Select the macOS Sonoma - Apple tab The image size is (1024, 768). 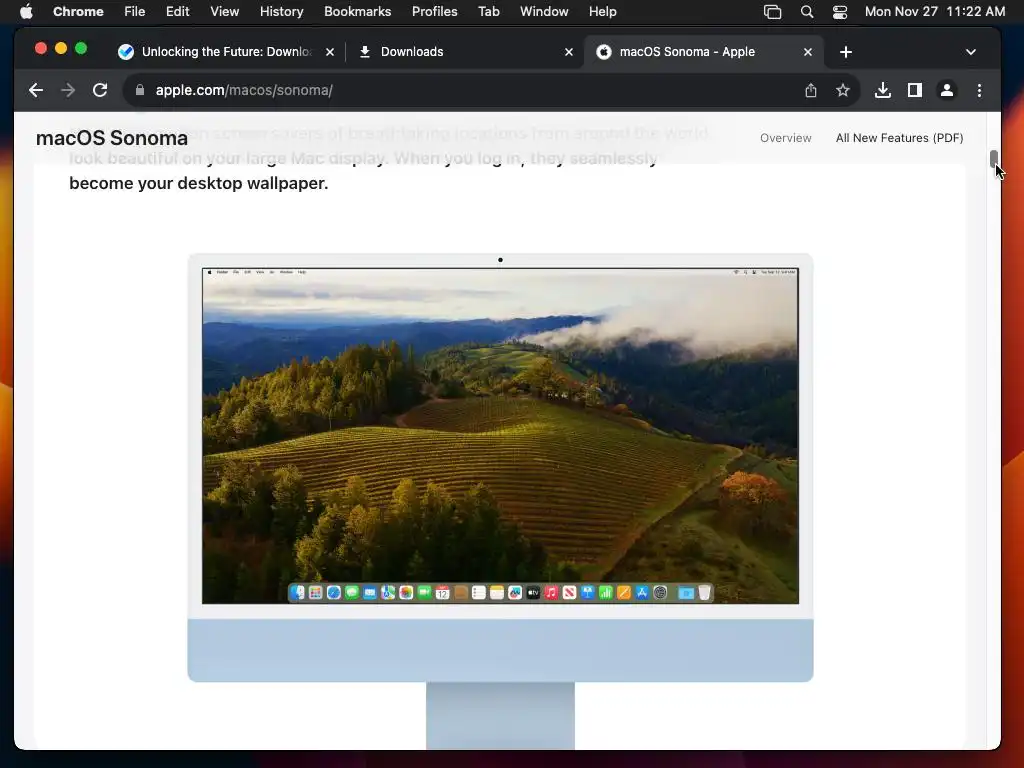(704, 52)
